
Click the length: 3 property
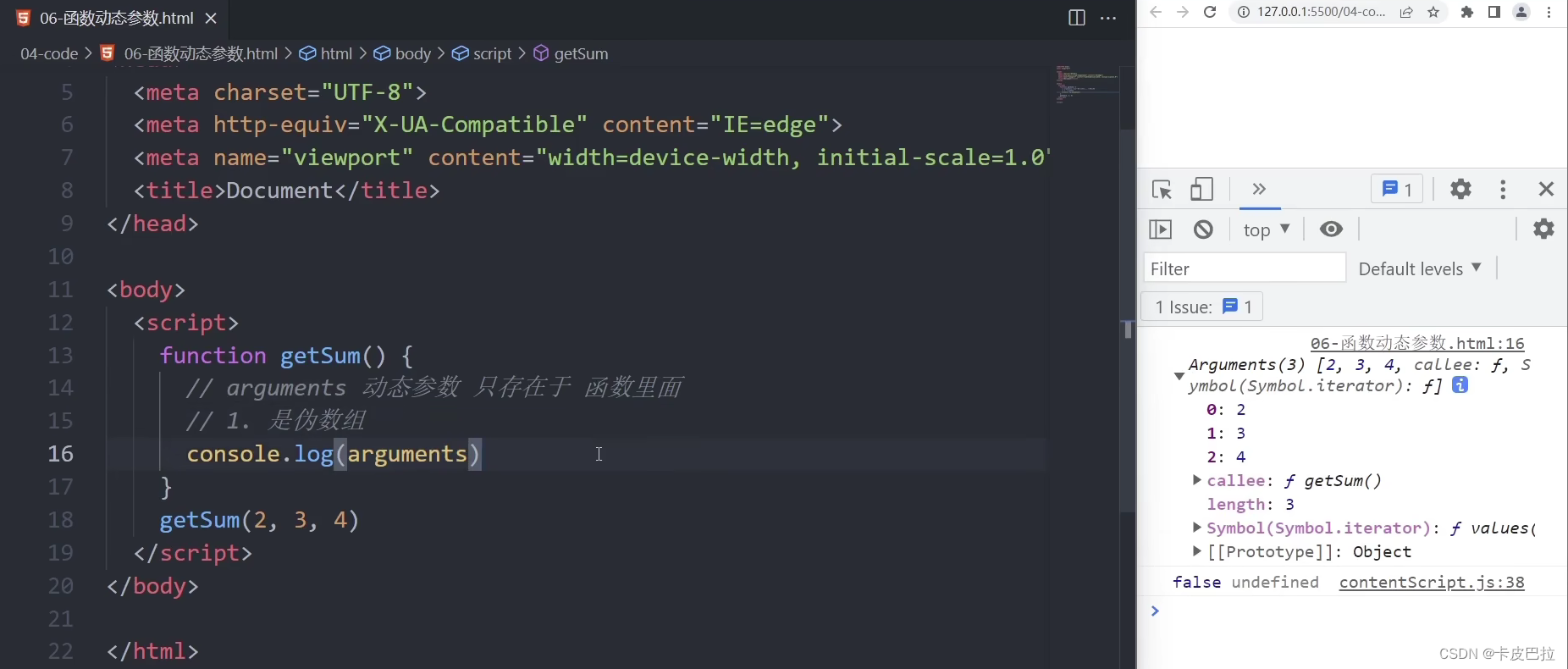tap(1251, 504)
